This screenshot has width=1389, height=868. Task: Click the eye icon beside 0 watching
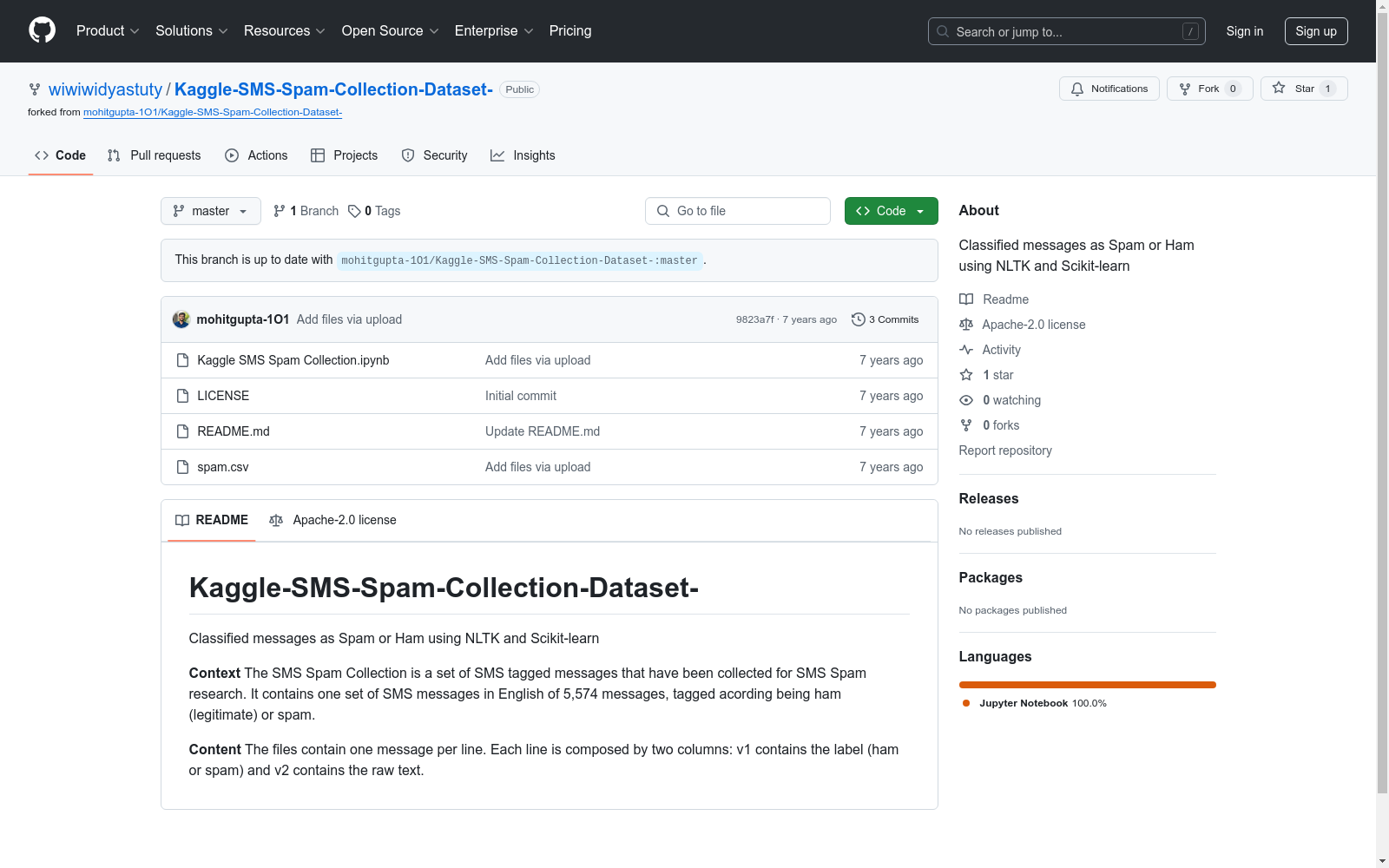(966, 400)
